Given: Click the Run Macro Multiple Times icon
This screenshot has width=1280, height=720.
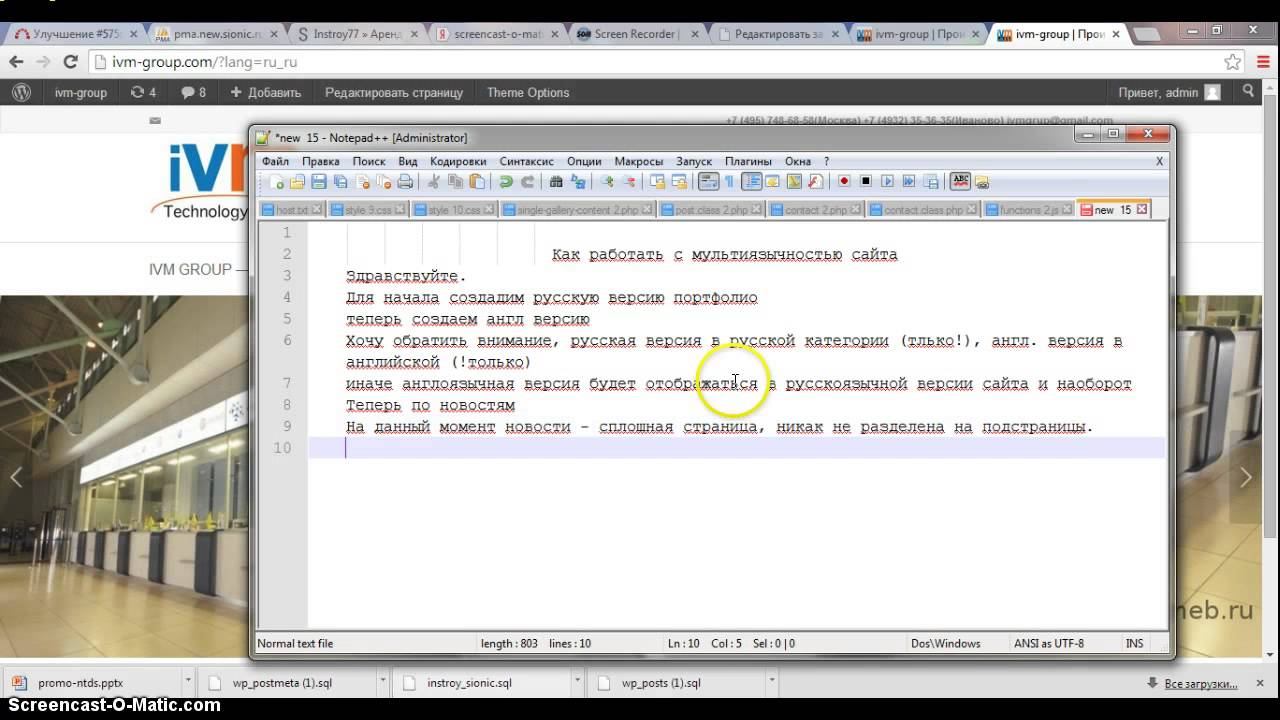Looking at the screenshot, I should point(909,182).
